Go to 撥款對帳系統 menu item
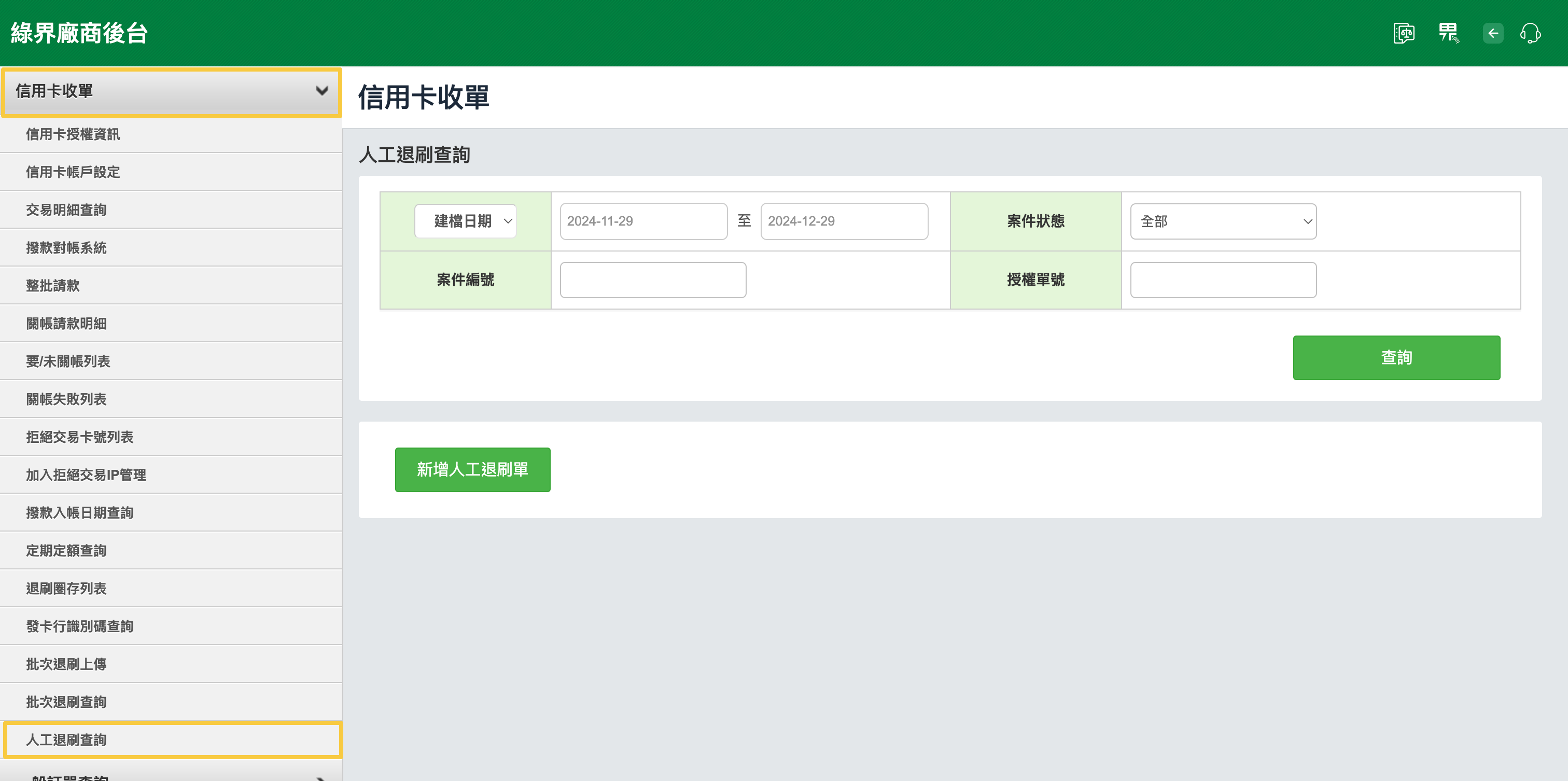The height and width of the screenshot is (781, 1568). (66, 248)
